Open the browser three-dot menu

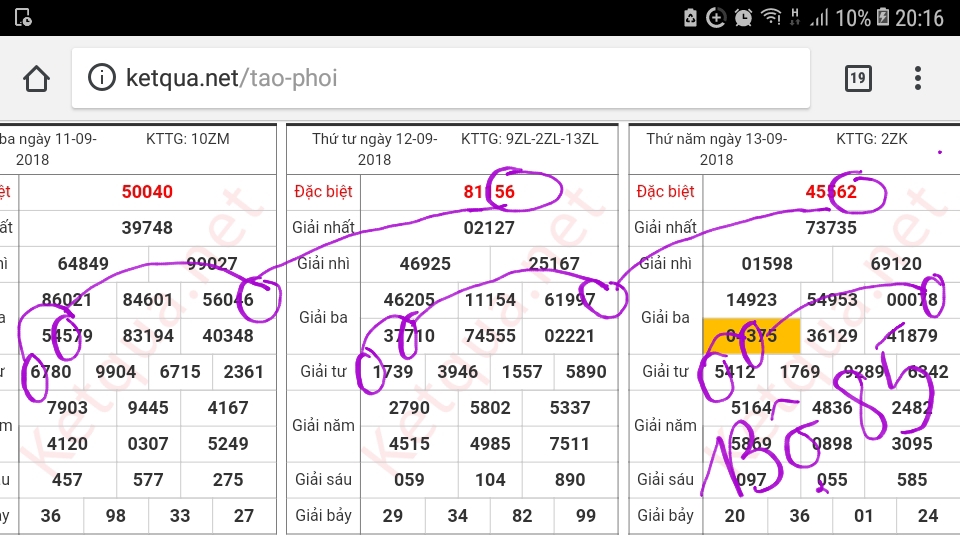[918, 78]
